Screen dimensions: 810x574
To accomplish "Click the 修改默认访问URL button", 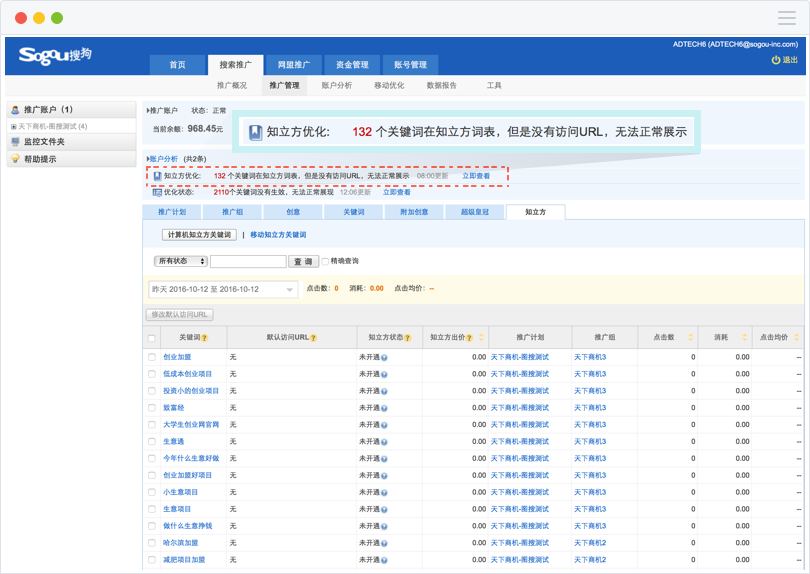I will click(x=180, y=314).
